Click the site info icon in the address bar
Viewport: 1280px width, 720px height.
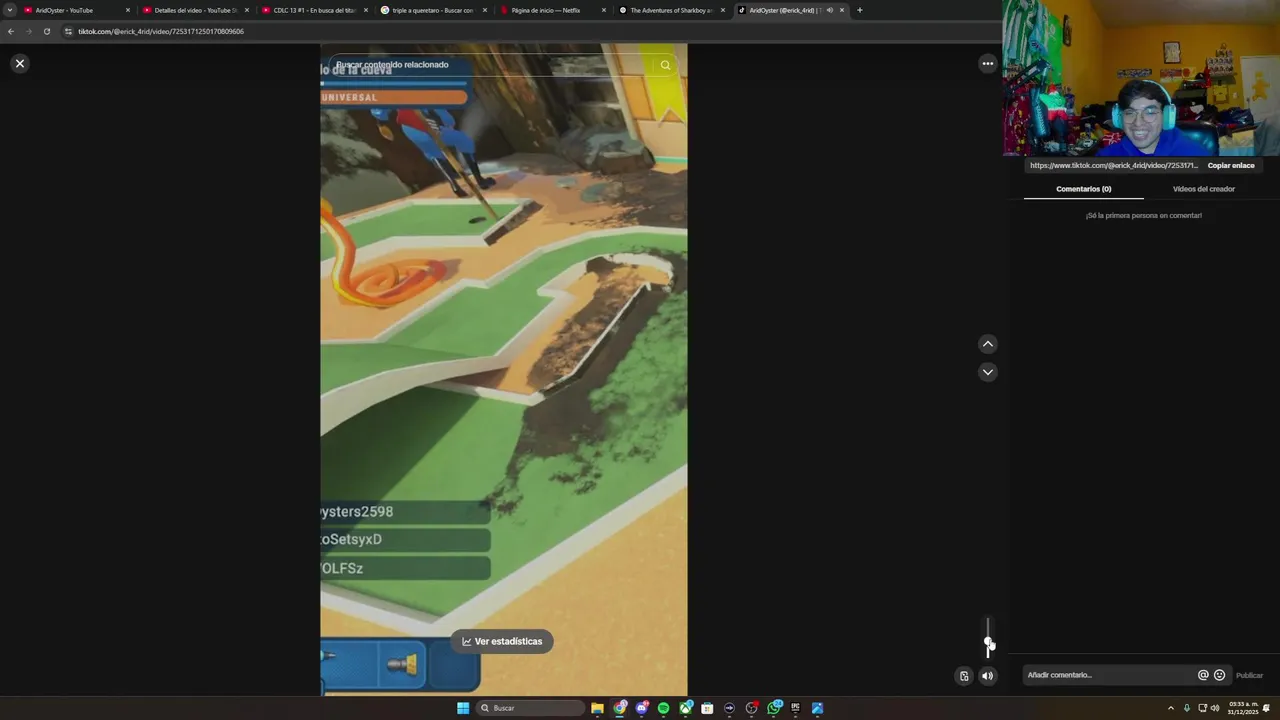click(x=68, y=31)
